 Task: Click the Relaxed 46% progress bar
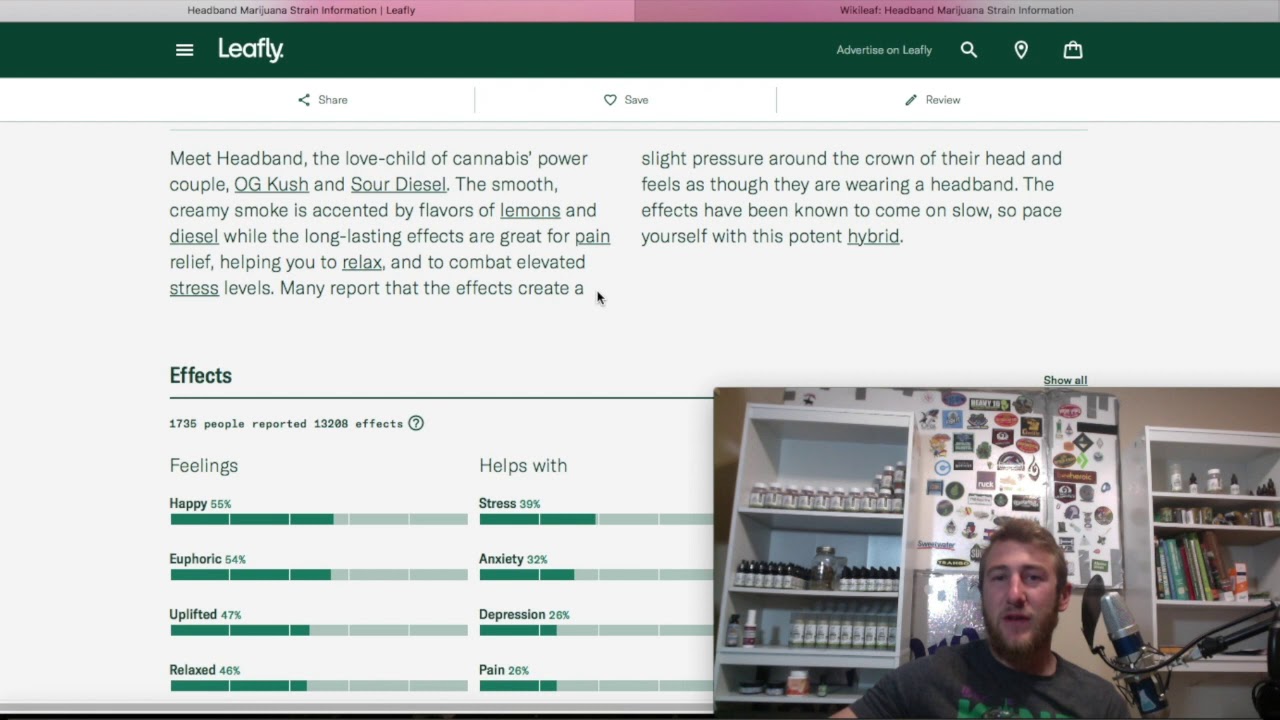[x=319, y=686]
